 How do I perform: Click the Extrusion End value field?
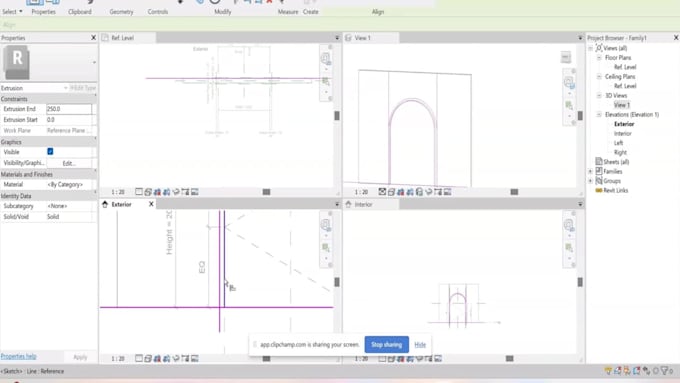69,109
